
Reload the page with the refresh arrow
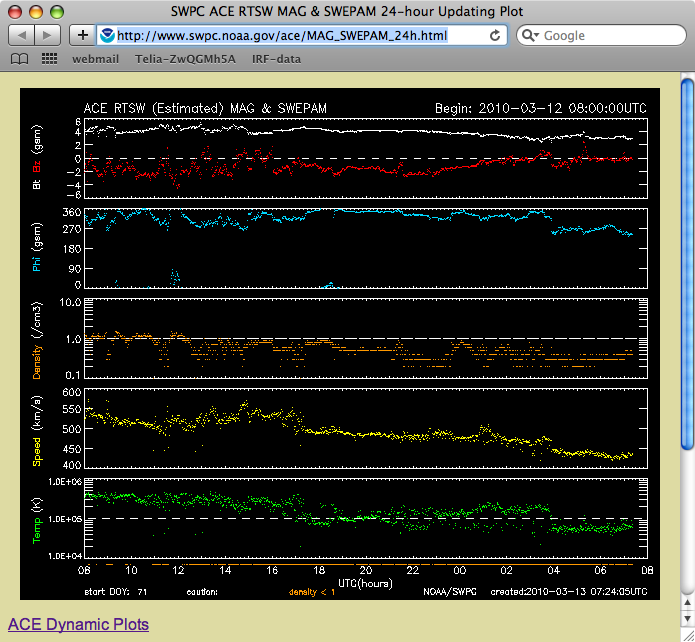pyautogui.click(x=495, y=35)
